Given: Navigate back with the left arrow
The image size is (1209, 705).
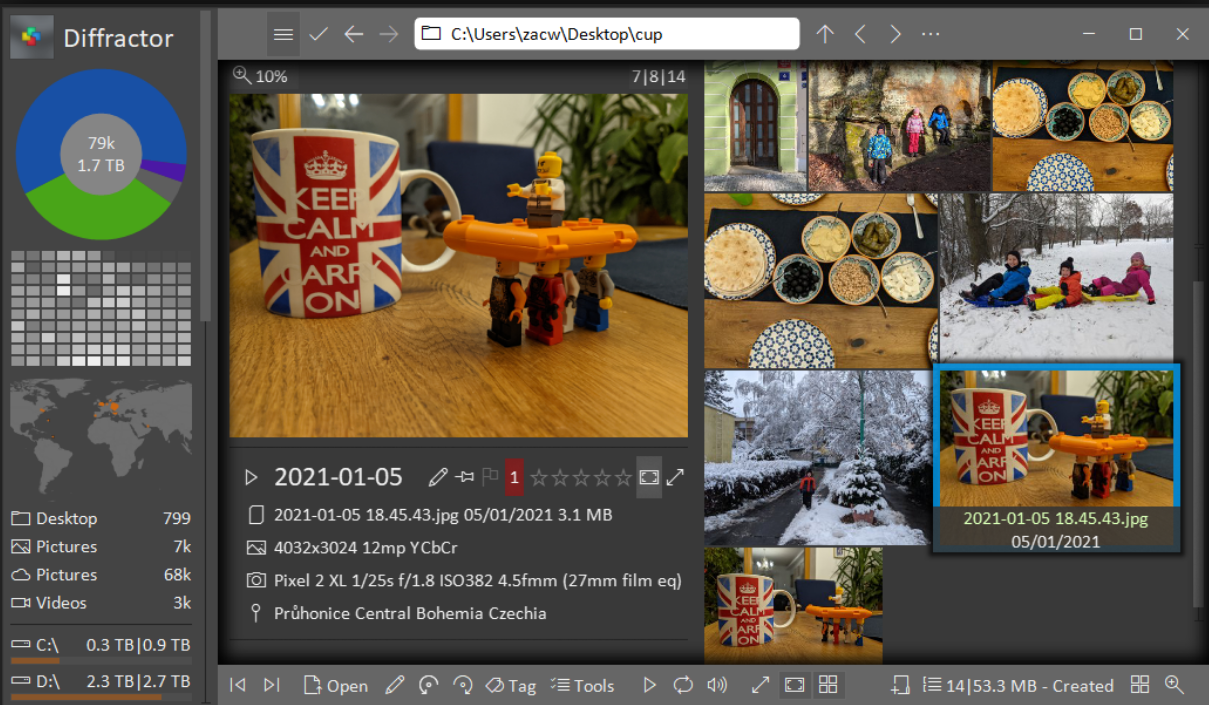Looking at the screenshot, I should 353,33.
